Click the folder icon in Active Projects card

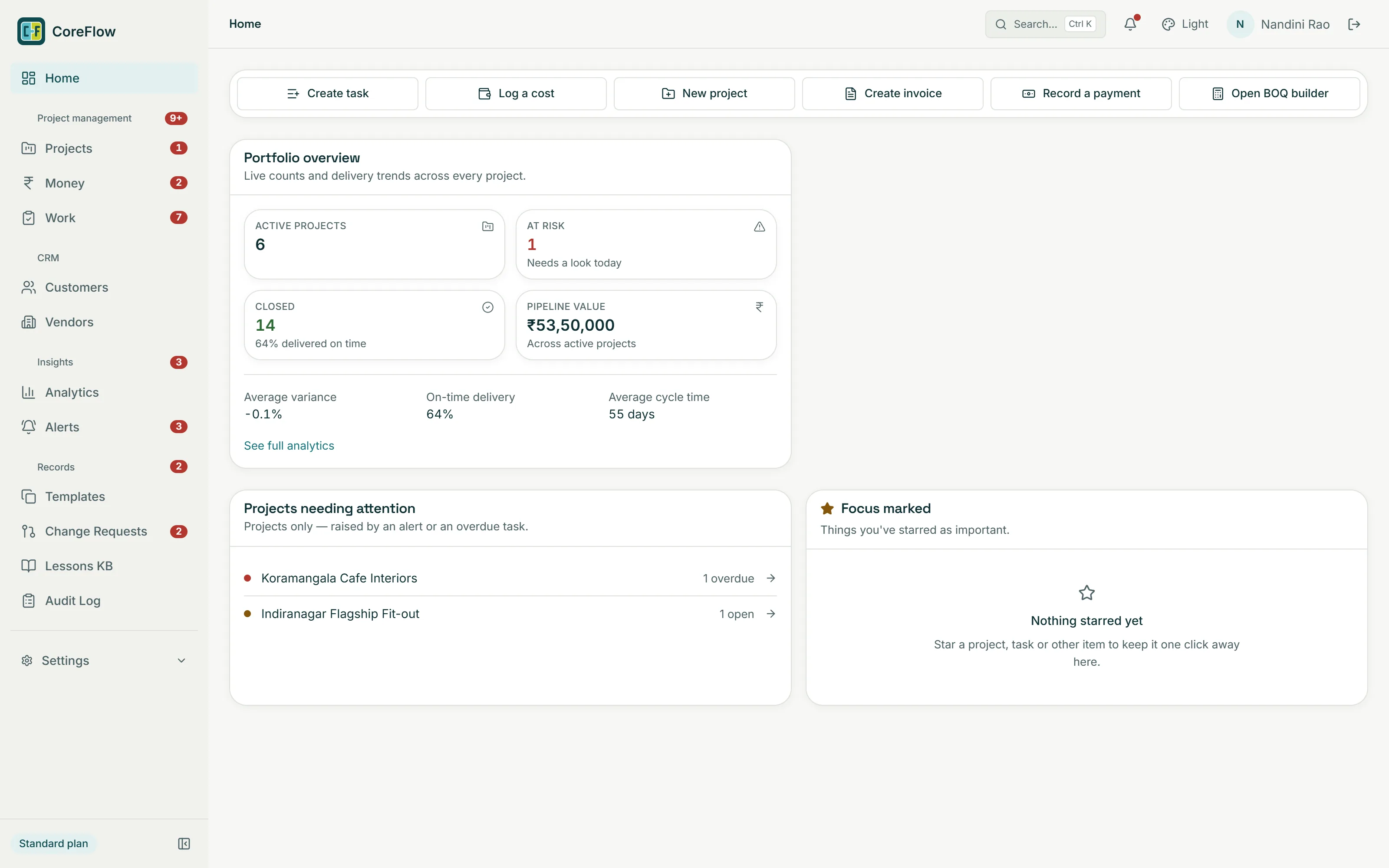(x=487, y=226)
